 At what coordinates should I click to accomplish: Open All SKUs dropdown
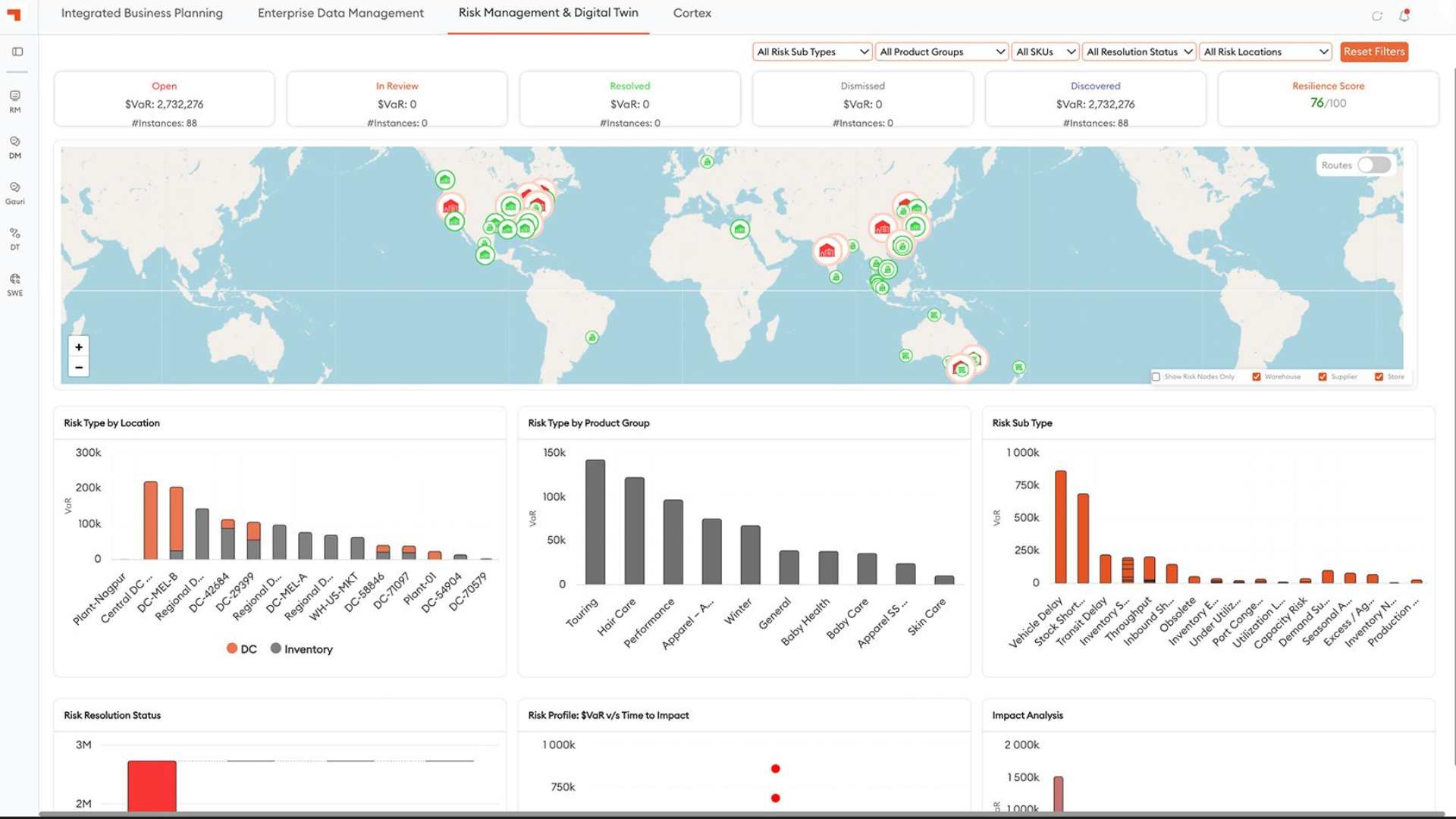click(1045, 52)
